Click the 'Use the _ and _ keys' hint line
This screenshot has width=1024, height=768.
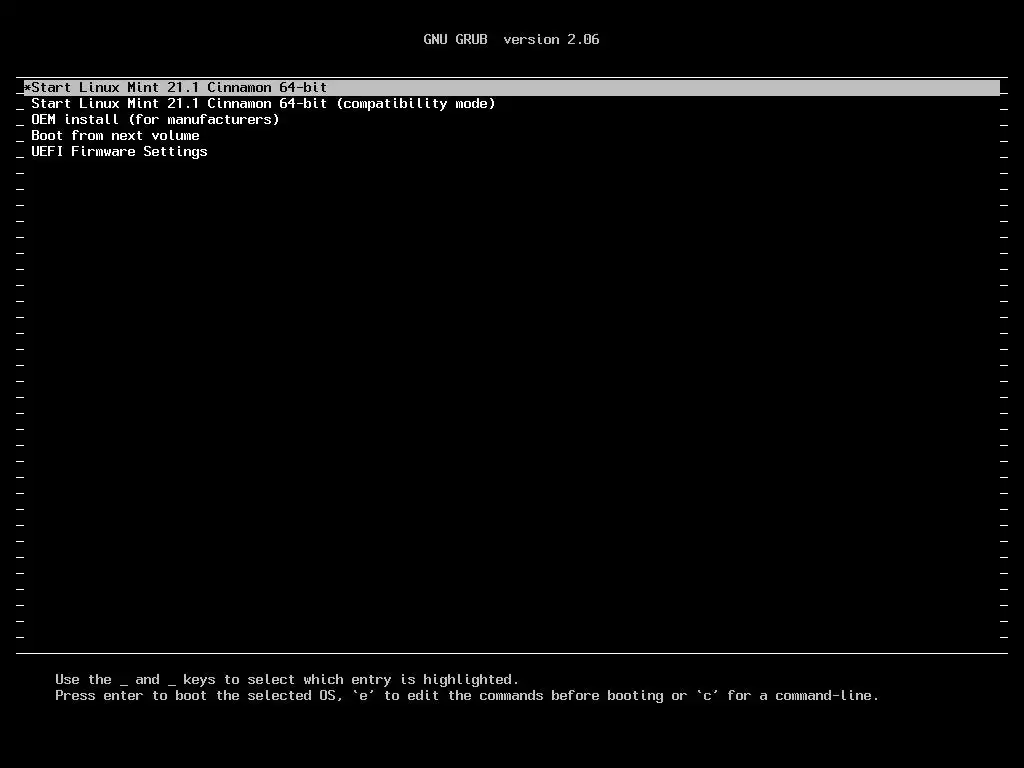click(x=287, y=680)
